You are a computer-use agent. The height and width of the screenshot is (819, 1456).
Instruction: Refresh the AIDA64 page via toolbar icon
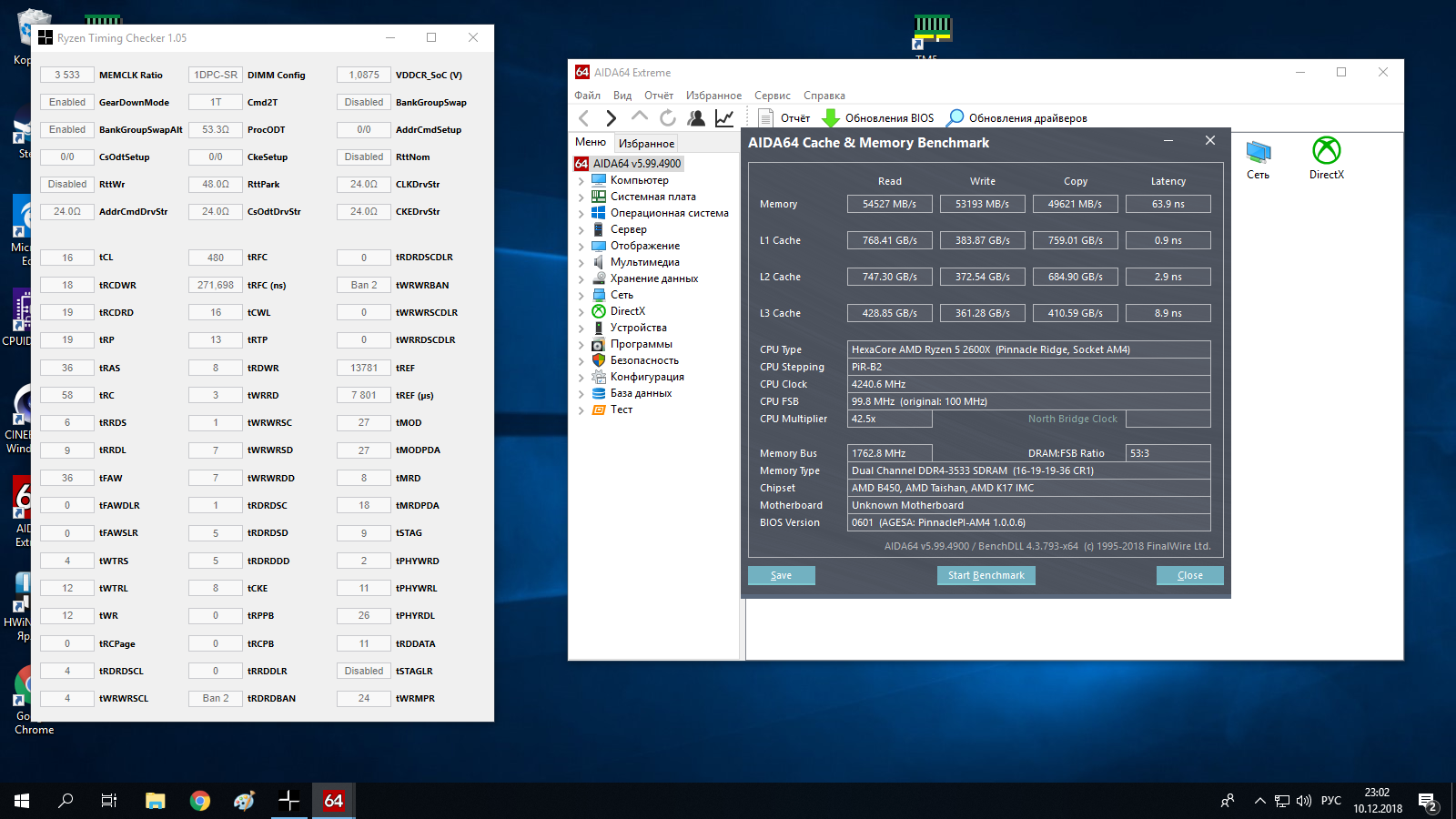tap(668, 117)
